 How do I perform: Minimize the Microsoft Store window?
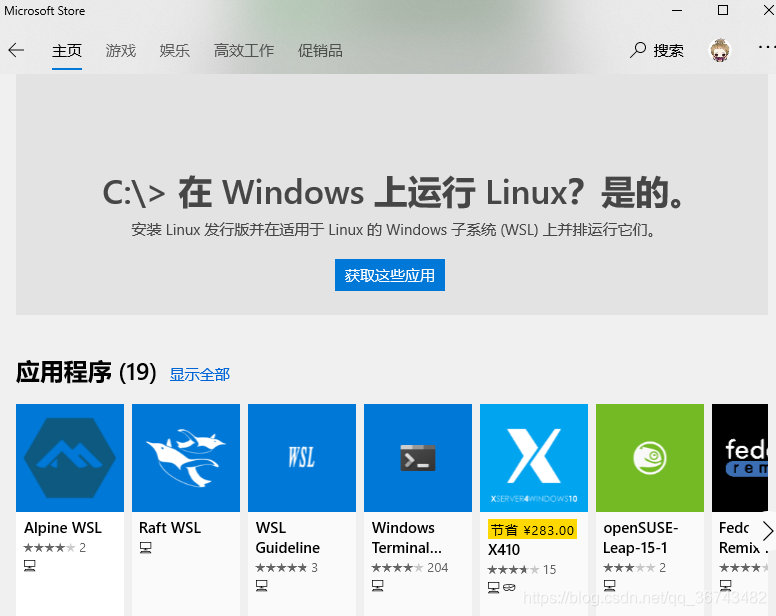coord(677,10)
